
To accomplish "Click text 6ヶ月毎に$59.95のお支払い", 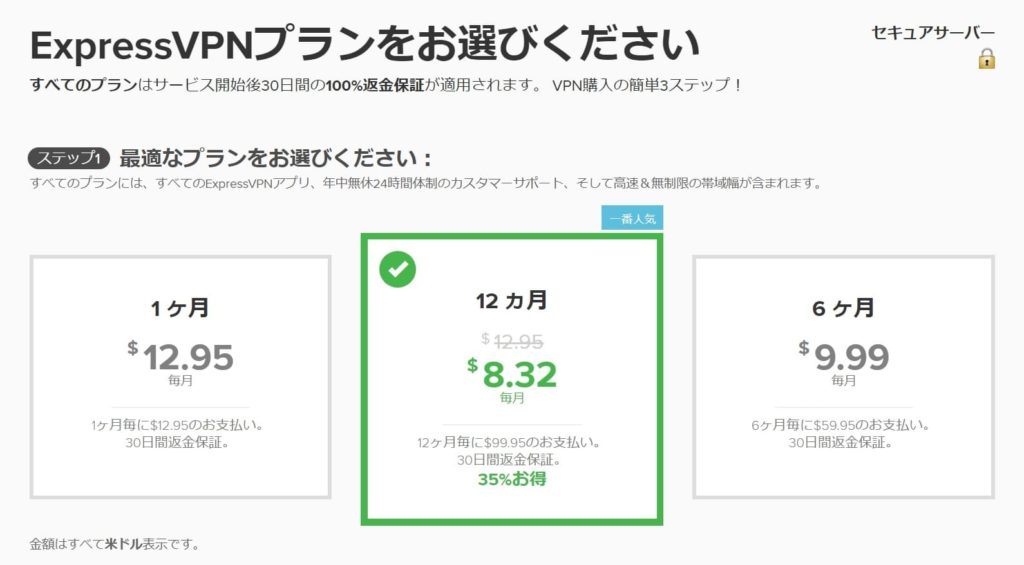I will point(840,425).
